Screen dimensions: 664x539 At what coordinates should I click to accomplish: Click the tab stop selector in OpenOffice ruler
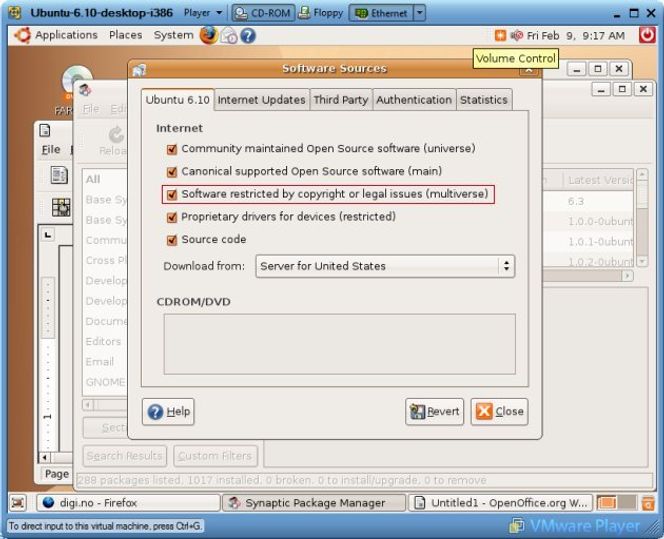coord(48,234)
